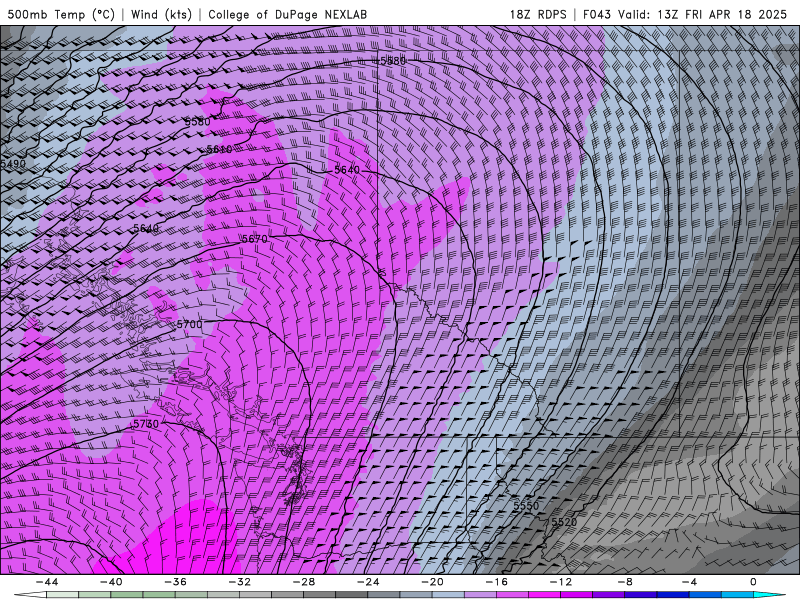Click the -32 colorbar scale label
800x600 pixels.
point(239,582)
